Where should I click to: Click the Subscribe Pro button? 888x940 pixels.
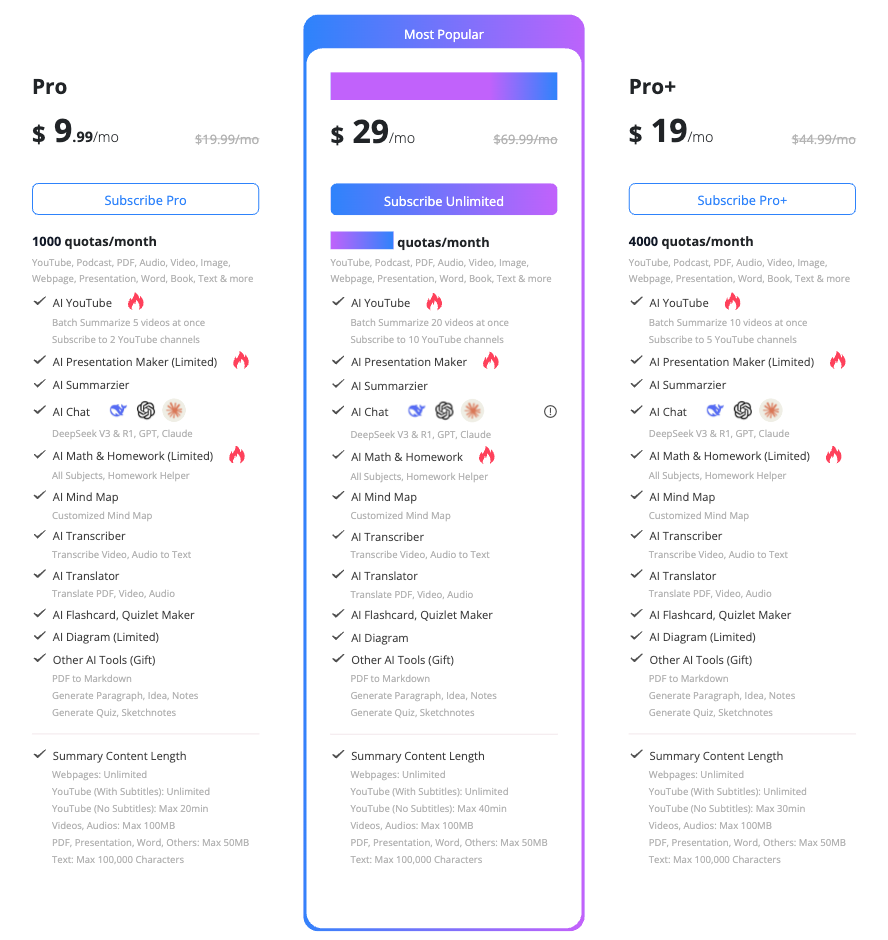coord(145,200)
